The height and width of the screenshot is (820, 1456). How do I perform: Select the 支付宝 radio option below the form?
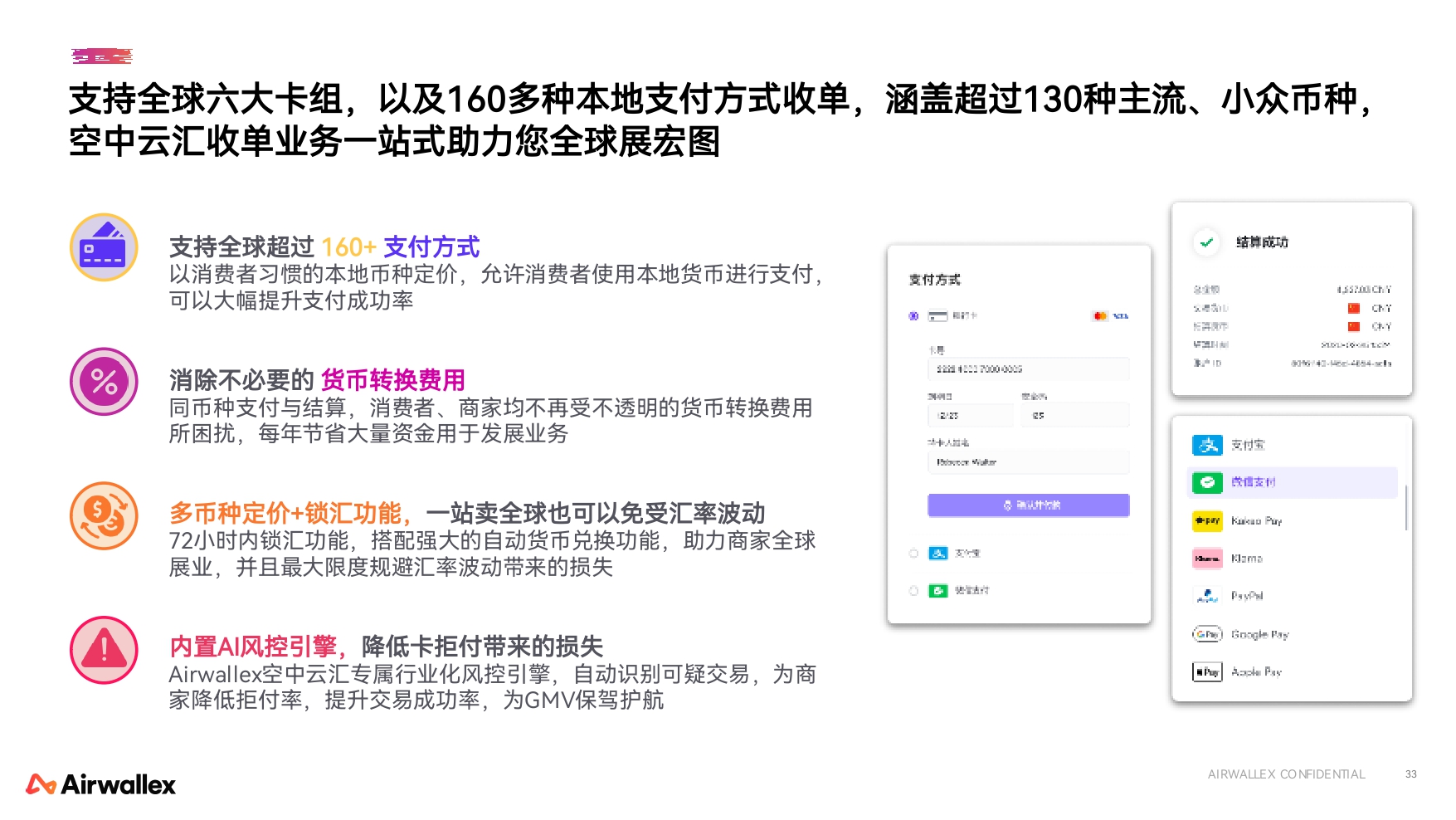coord(913,553)
